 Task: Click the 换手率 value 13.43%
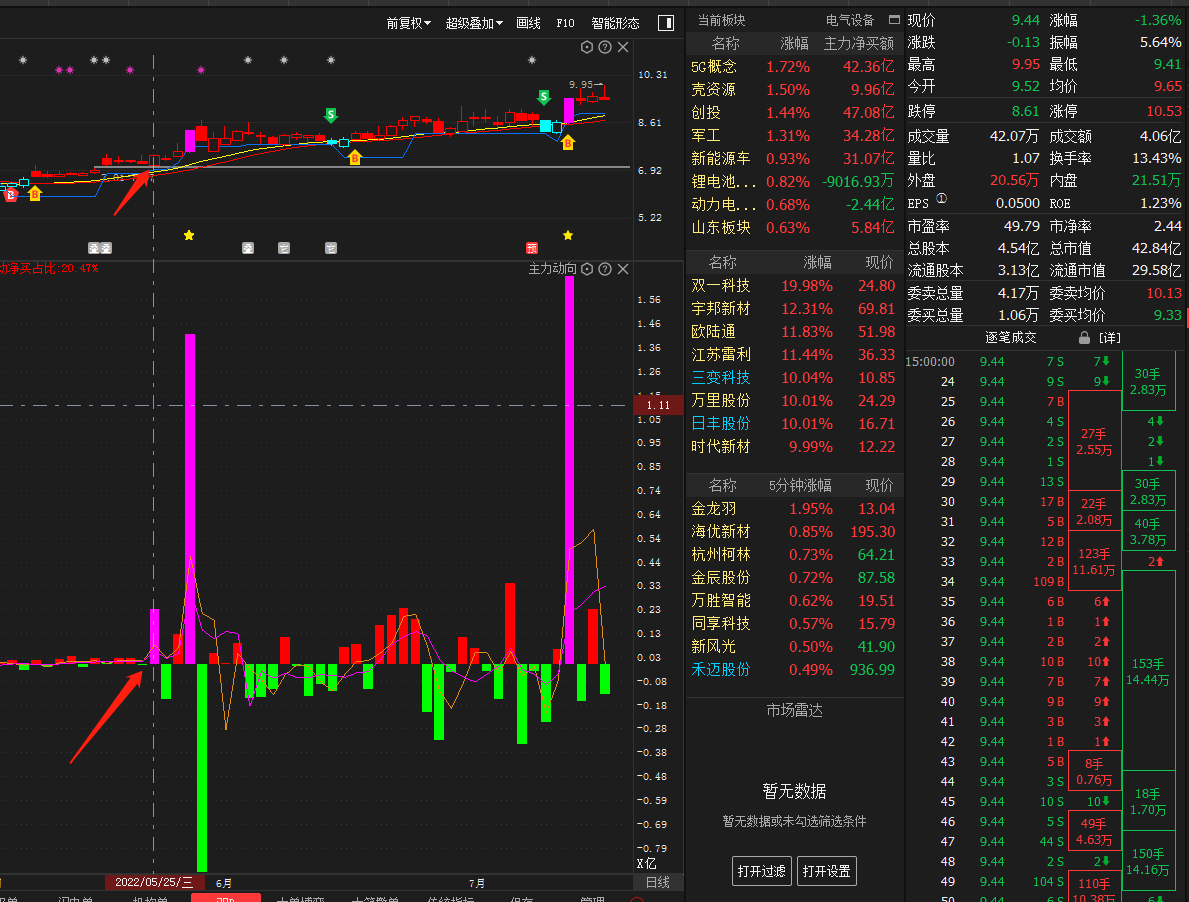pos(1156,158)
